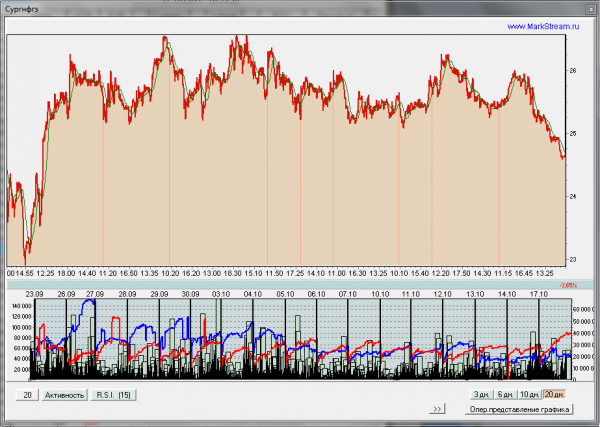Click the 26 price axis label

click(x=573, y=70)
